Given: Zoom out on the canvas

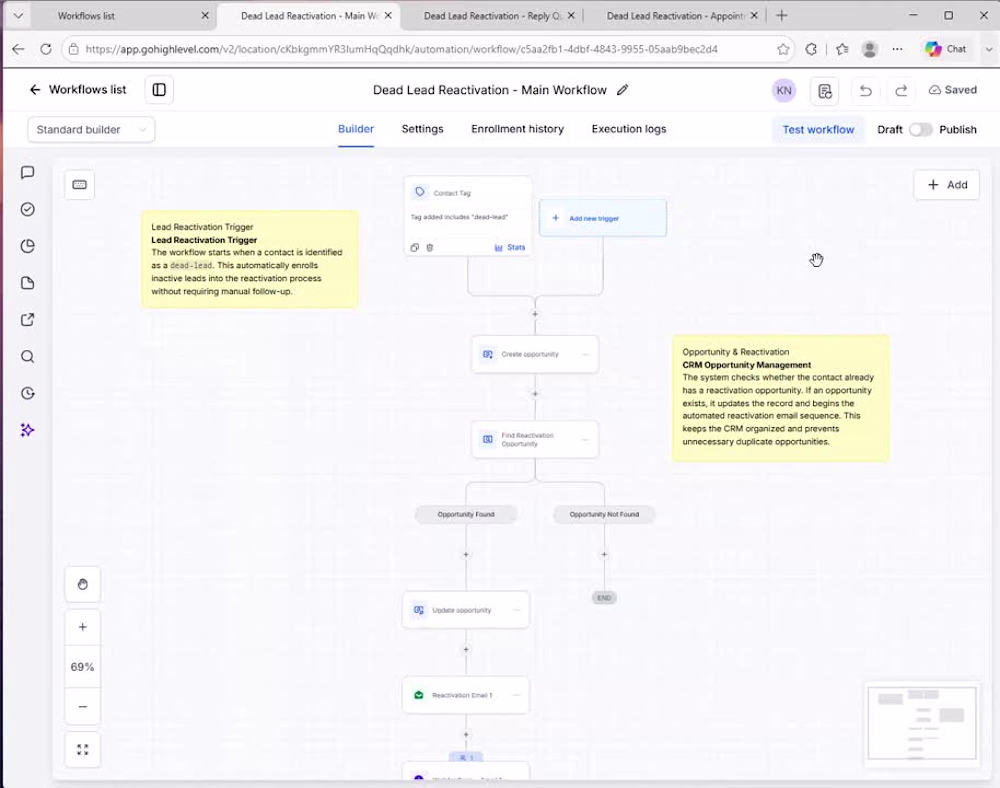Looking at the screenshot, I should point(82,706).
